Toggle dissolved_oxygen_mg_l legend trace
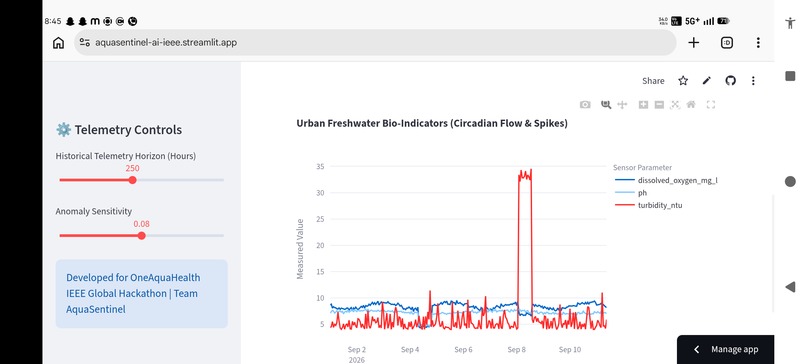Image resolution: width=806 pixels, height=364 pixels. [666, 180]
